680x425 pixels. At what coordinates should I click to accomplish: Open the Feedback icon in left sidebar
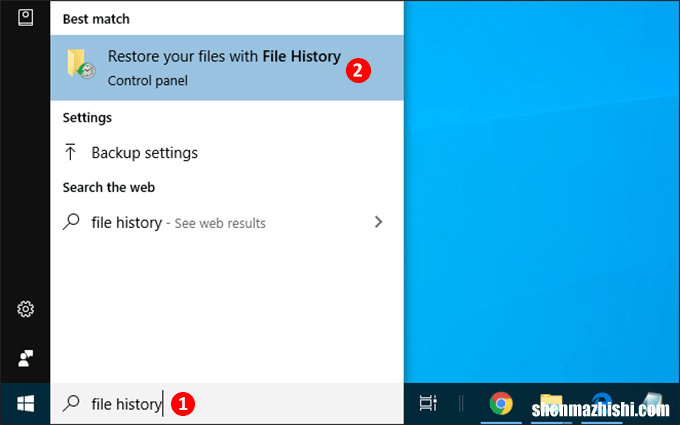(x=26, y=357)
